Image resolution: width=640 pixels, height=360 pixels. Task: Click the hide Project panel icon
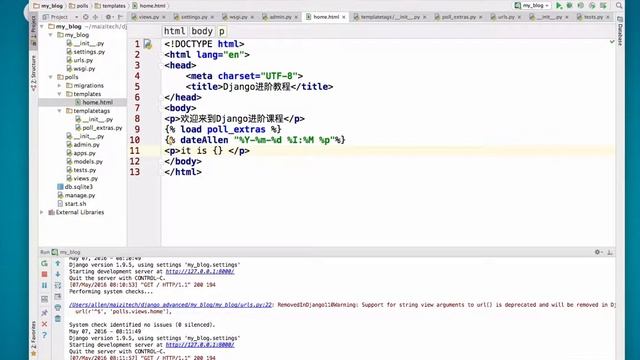click(120, 17)
